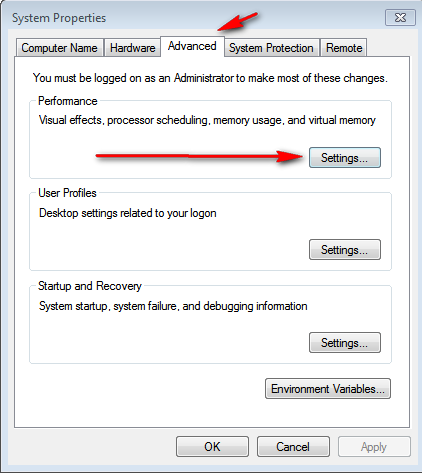Close the System Properties window

coord(400,17)
